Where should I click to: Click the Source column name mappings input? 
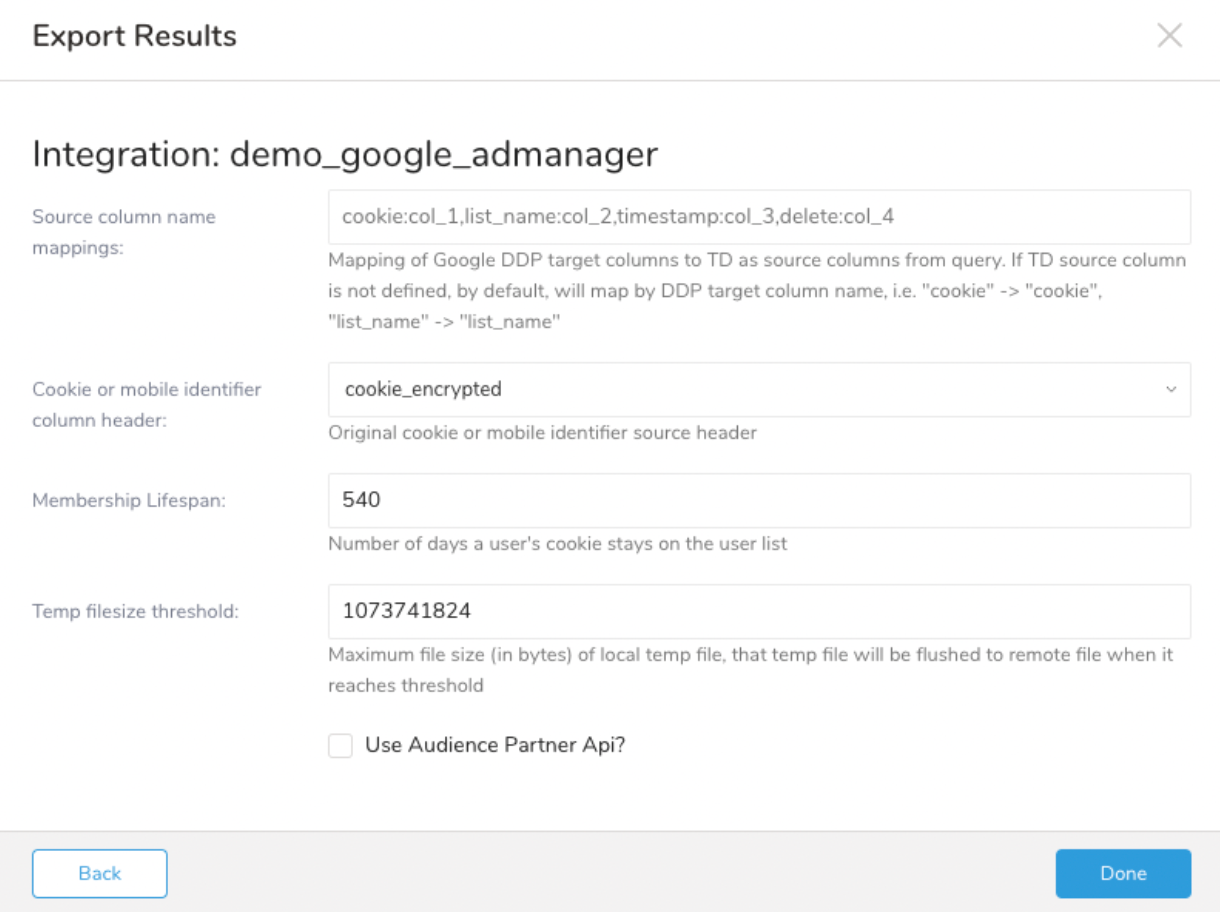click(x=758, y=217)
